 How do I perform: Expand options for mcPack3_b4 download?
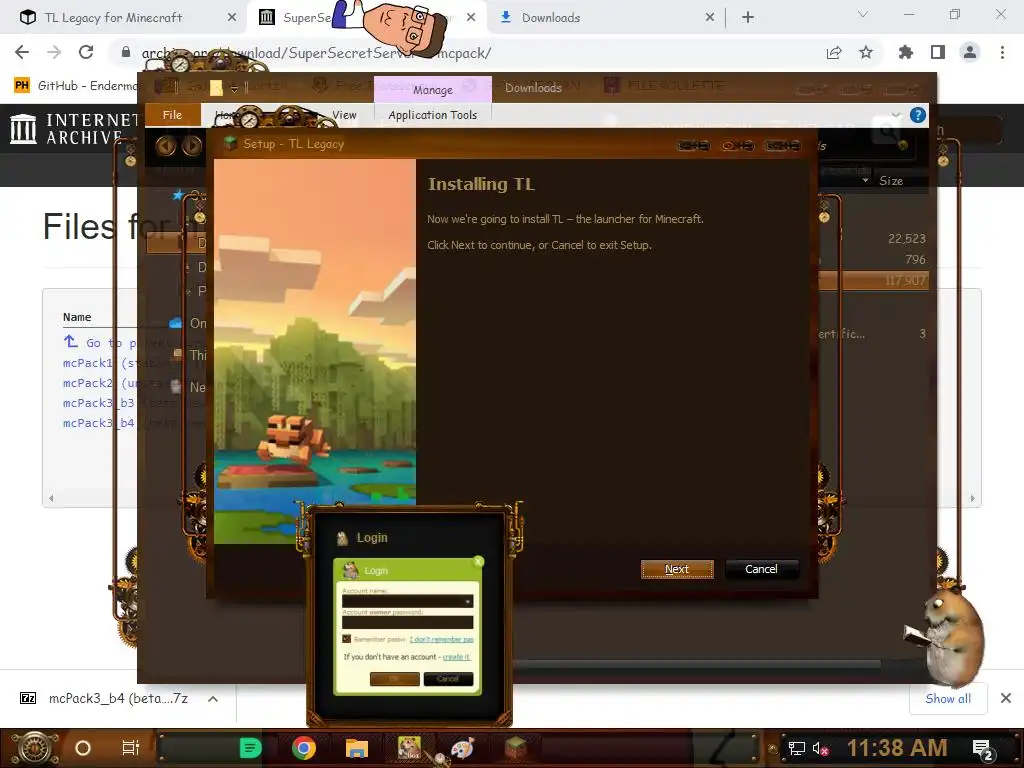(x=213, y=699)
